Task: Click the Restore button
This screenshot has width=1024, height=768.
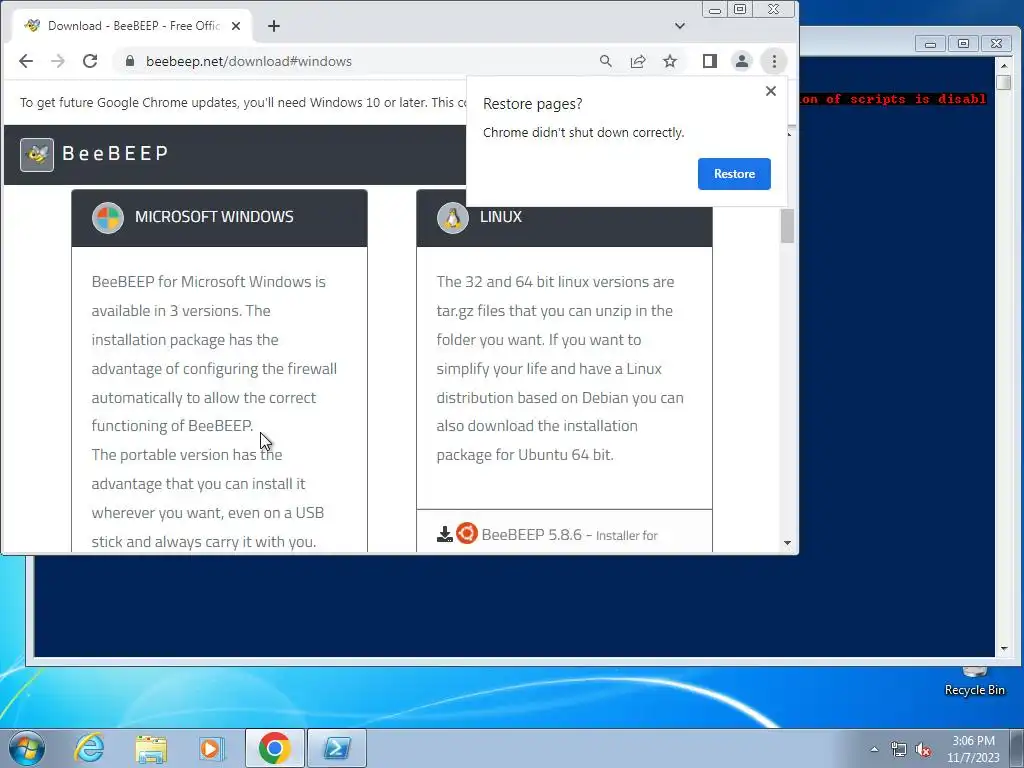Action: (x=734, y=174)
